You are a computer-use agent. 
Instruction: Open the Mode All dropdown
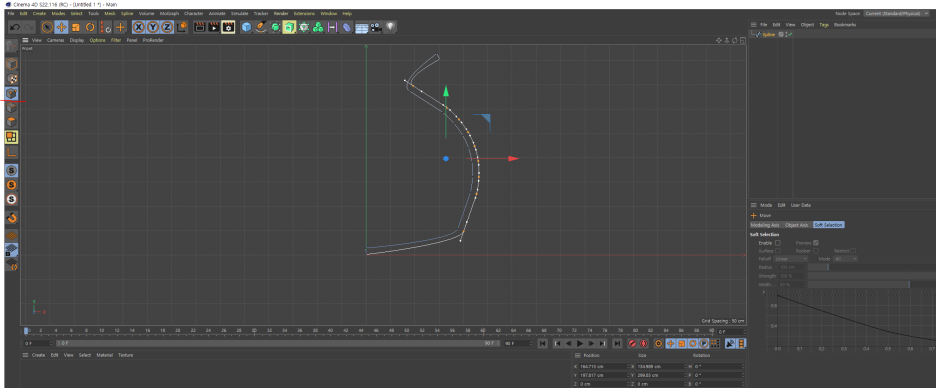point(846,258)
